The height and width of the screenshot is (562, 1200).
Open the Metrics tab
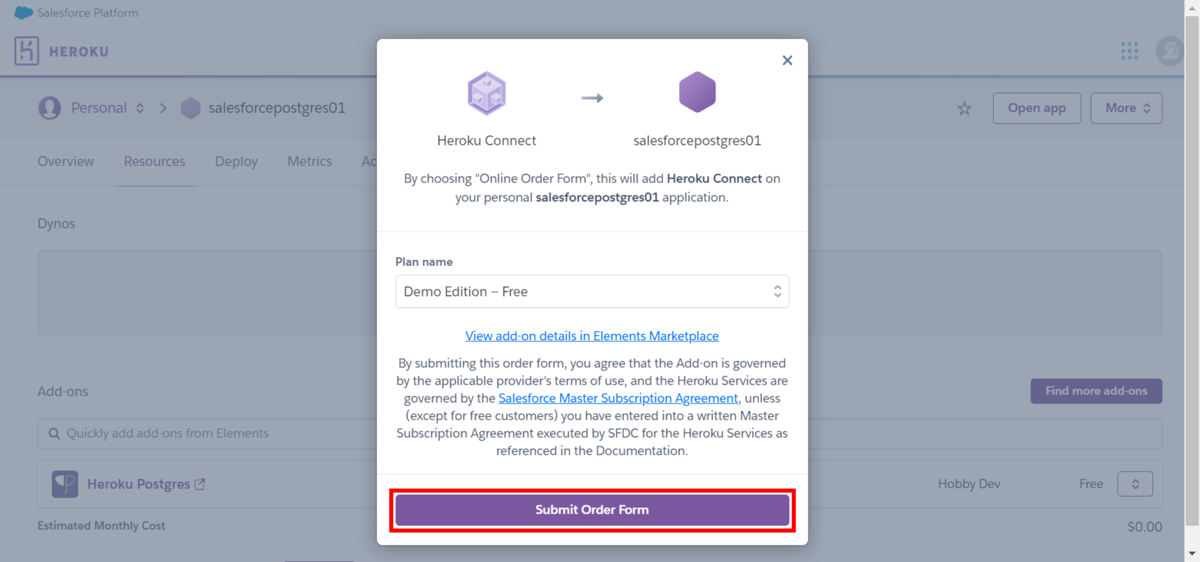click(x=309, y=161)
